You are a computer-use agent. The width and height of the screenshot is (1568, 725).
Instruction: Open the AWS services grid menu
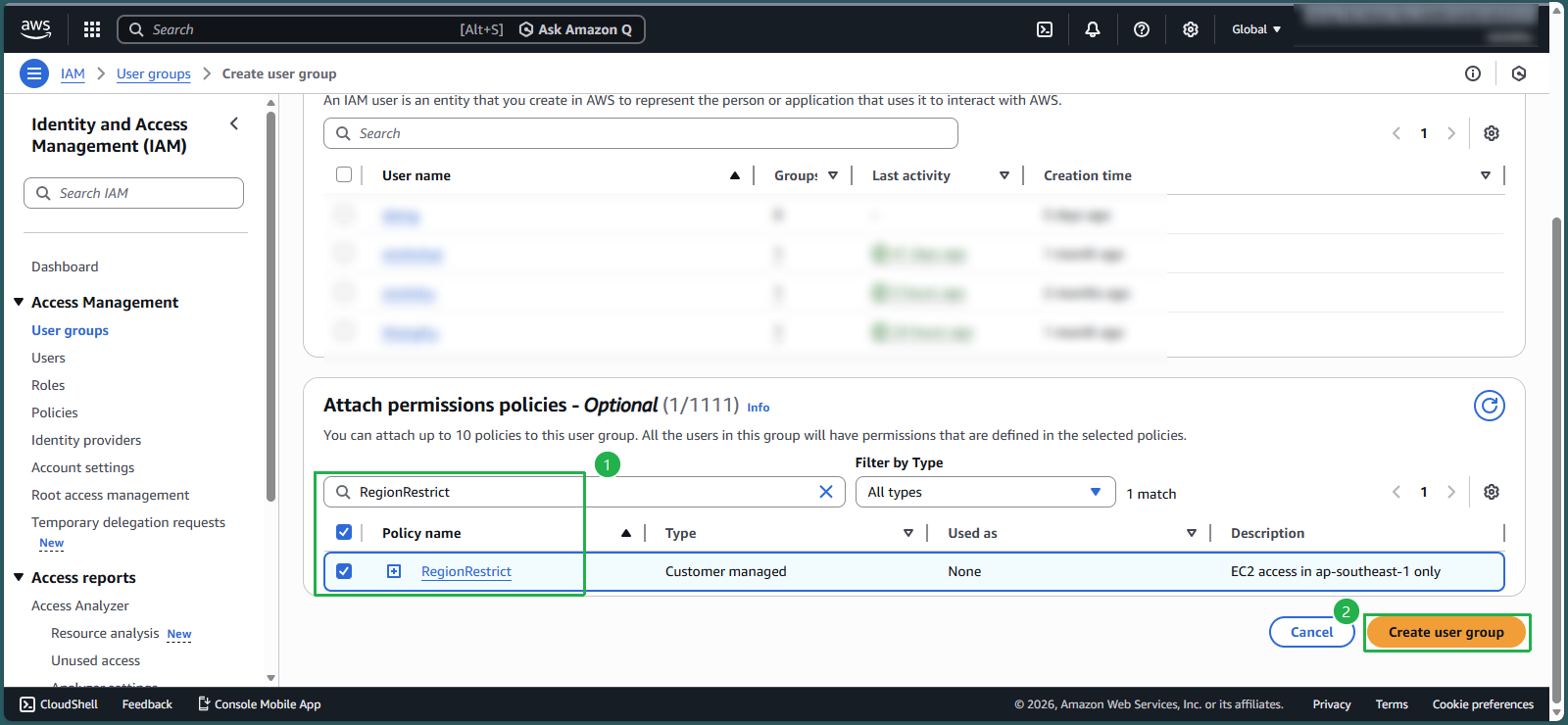[x=92, y=29]
